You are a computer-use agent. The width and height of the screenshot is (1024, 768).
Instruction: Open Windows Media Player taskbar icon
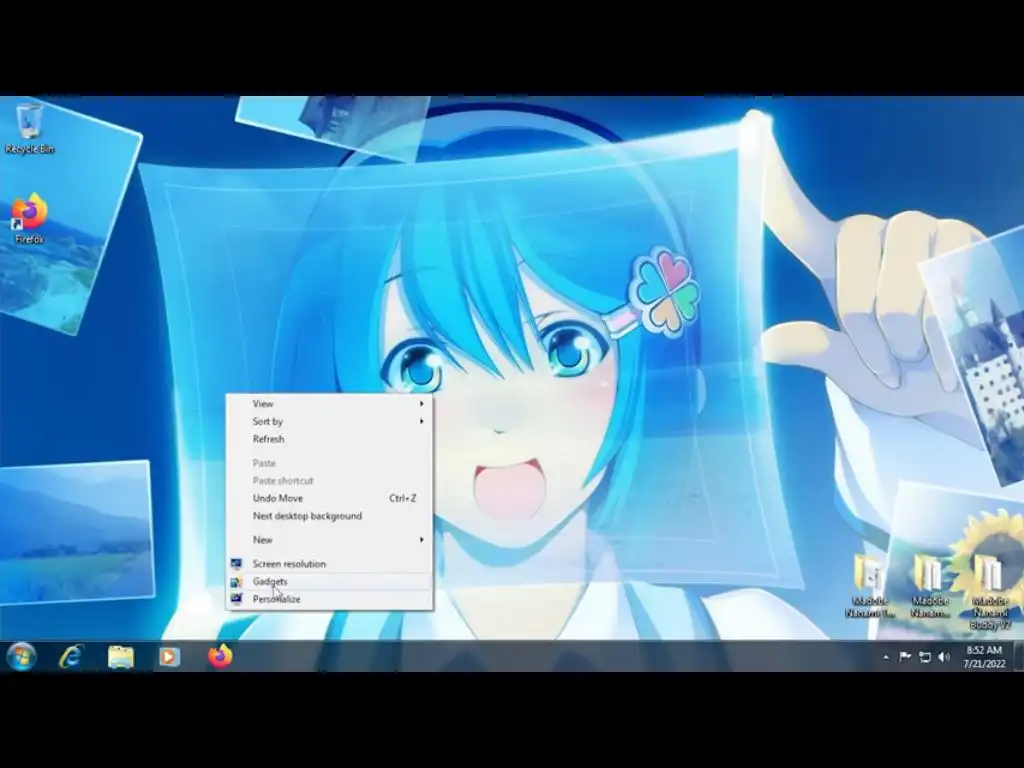tap(170, 656)
